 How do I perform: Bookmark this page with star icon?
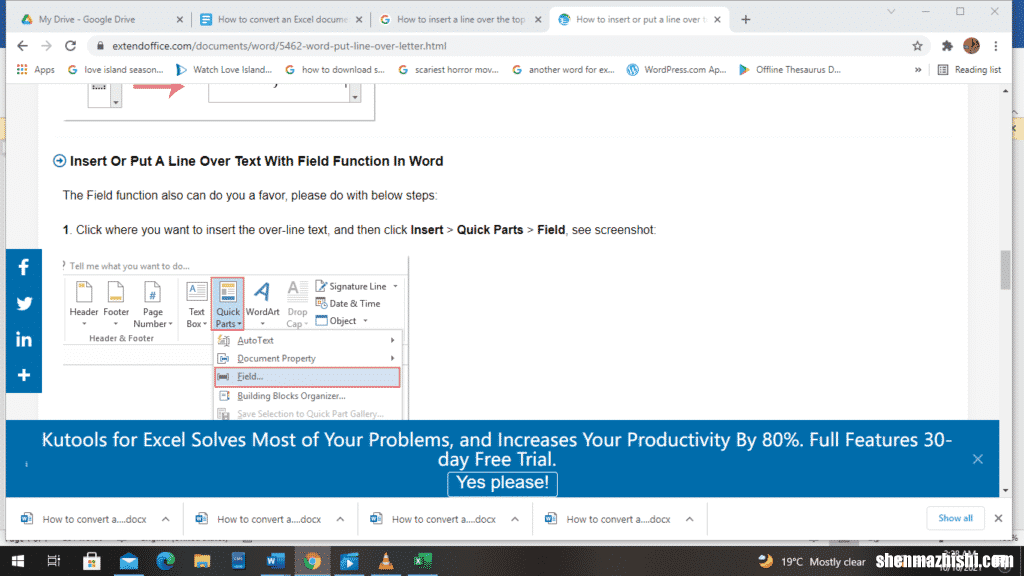click(x=918, y=46)
